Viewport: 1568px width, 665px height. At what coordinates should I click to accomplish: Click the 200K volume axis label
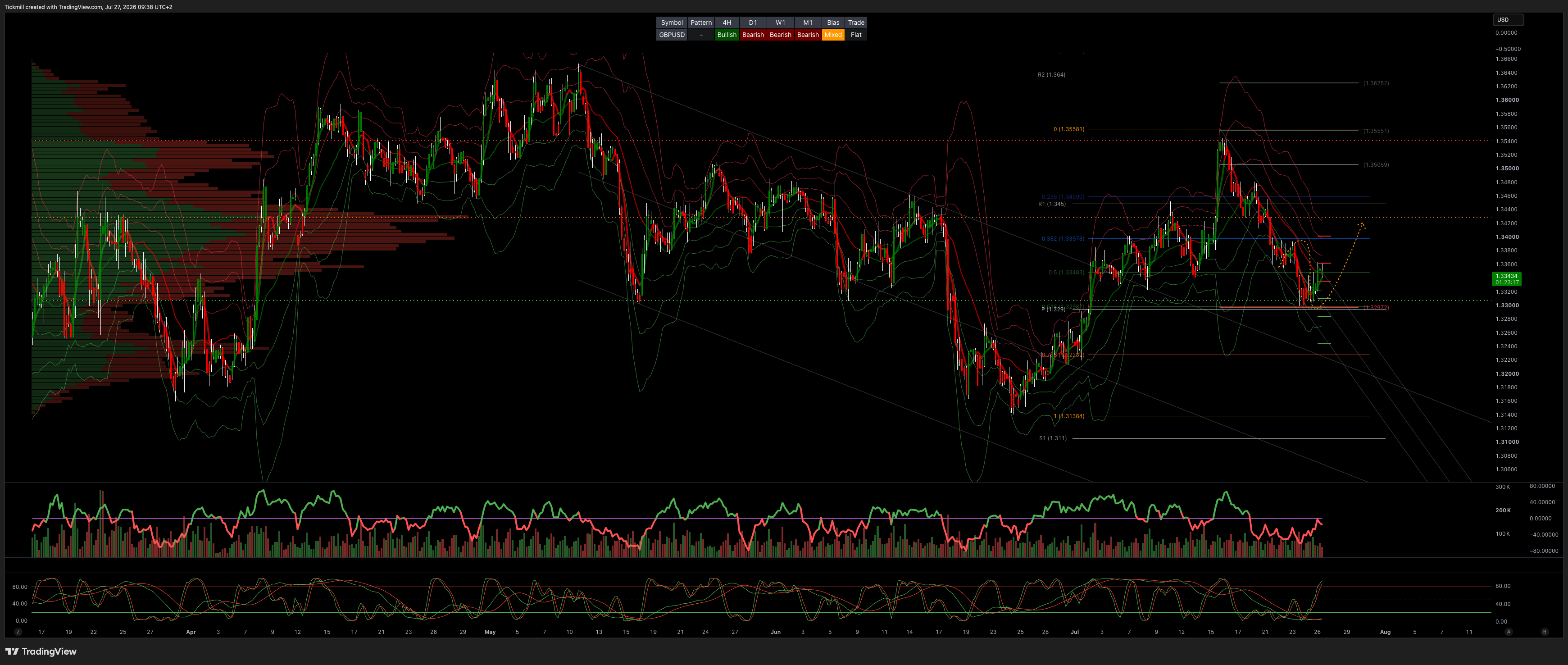(x=1503, y=510)
